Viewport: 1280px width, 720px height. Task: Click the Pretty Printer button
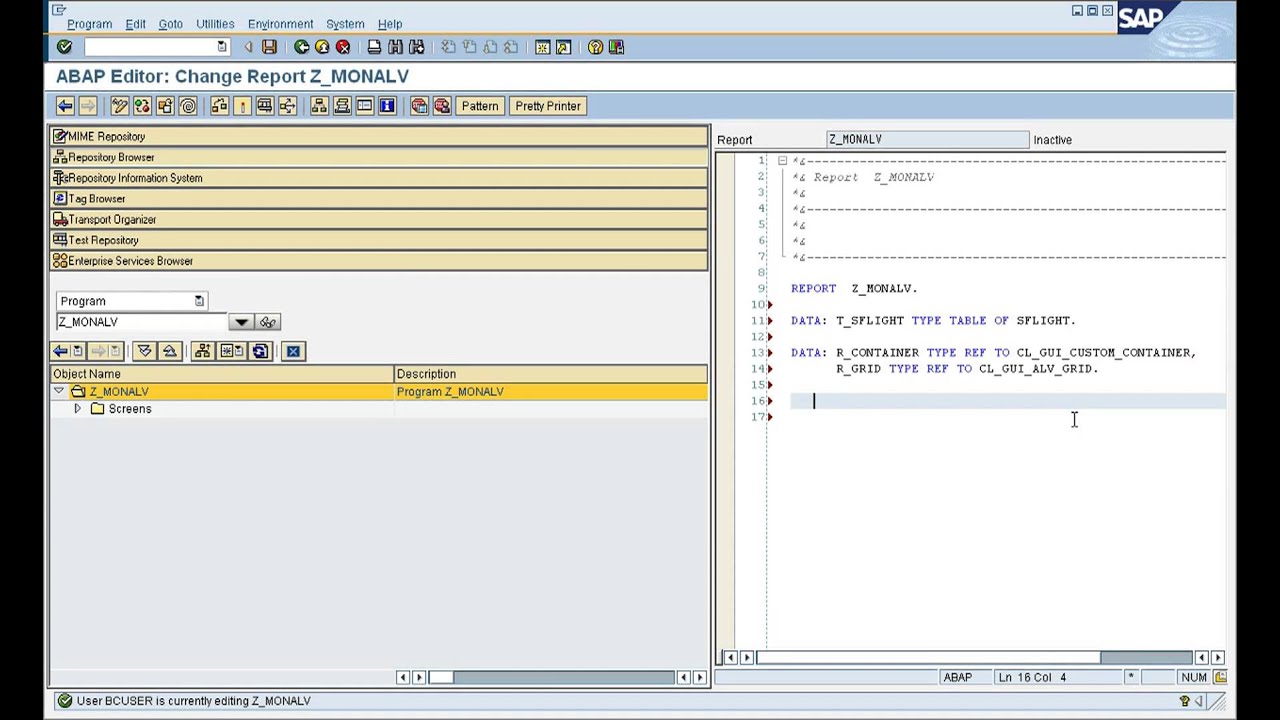[548, 106]
